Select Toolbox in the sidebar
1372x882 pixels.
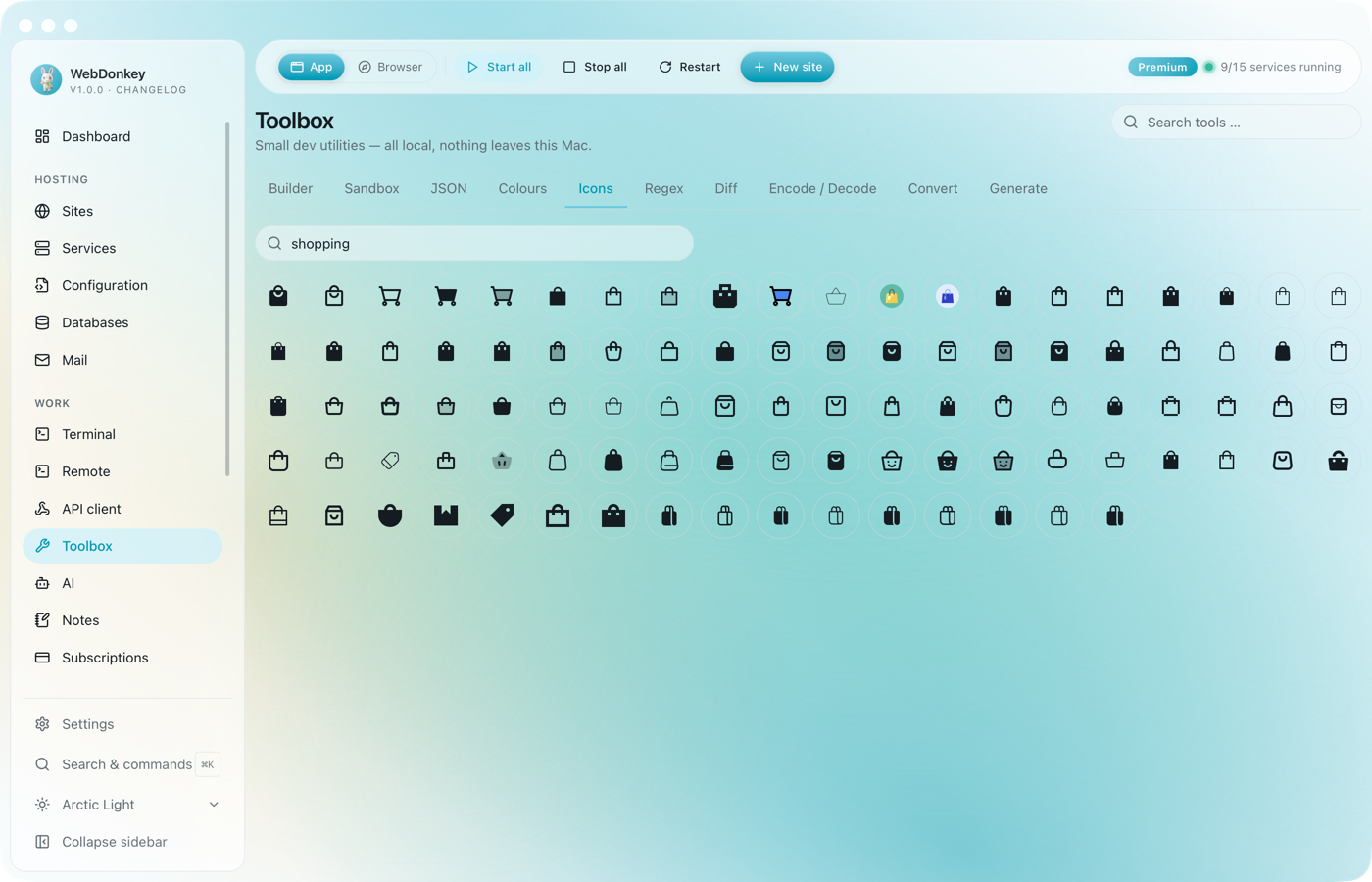(122, 546)
